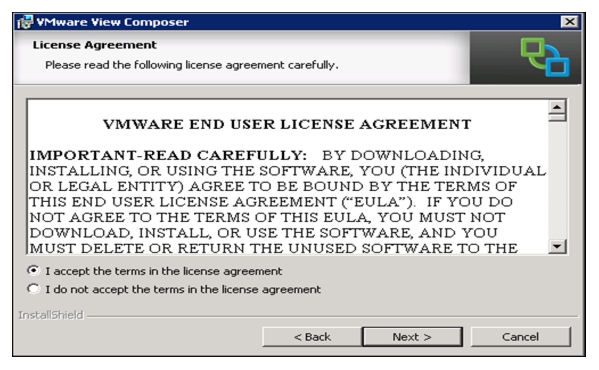Click the "I accept the terms in the license agreement" label
The image size is (599, 370).
tap(164, 271)
